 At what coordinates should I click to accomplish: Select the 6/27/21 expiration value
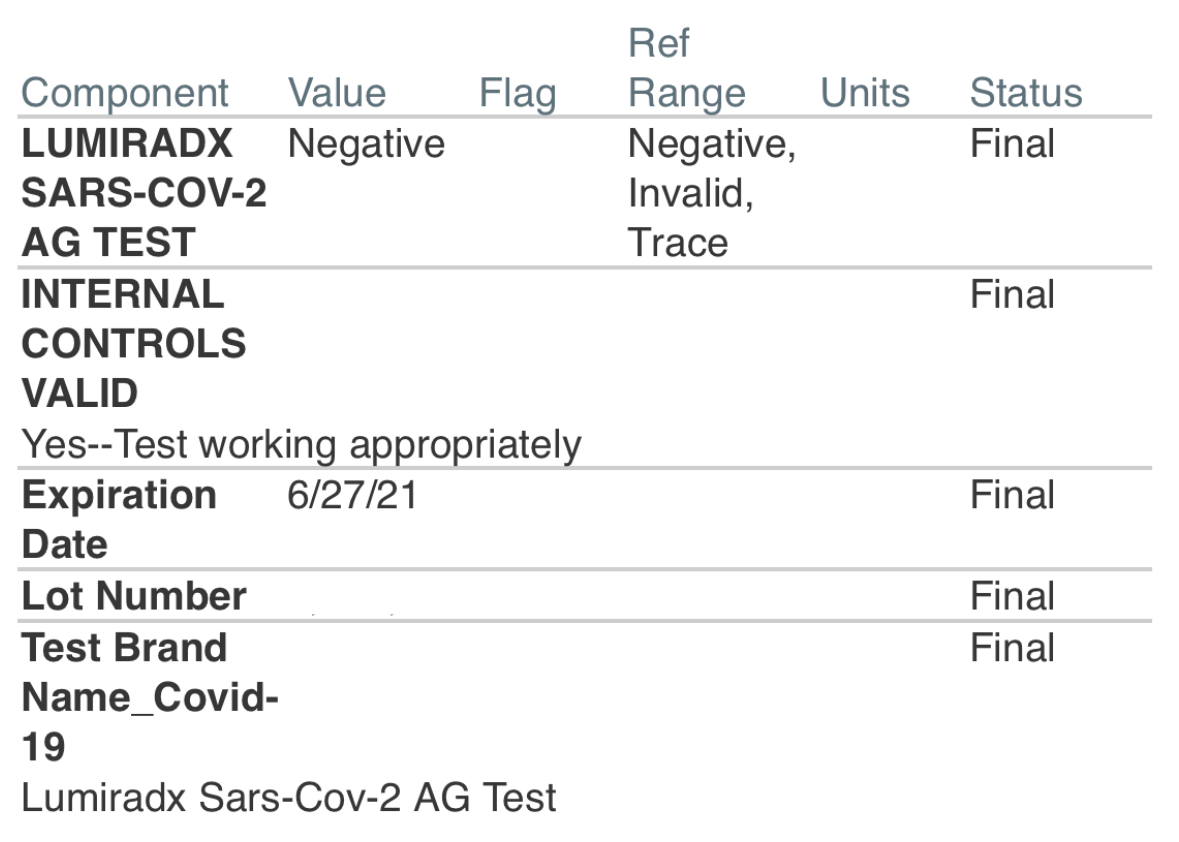pos(351,496)
